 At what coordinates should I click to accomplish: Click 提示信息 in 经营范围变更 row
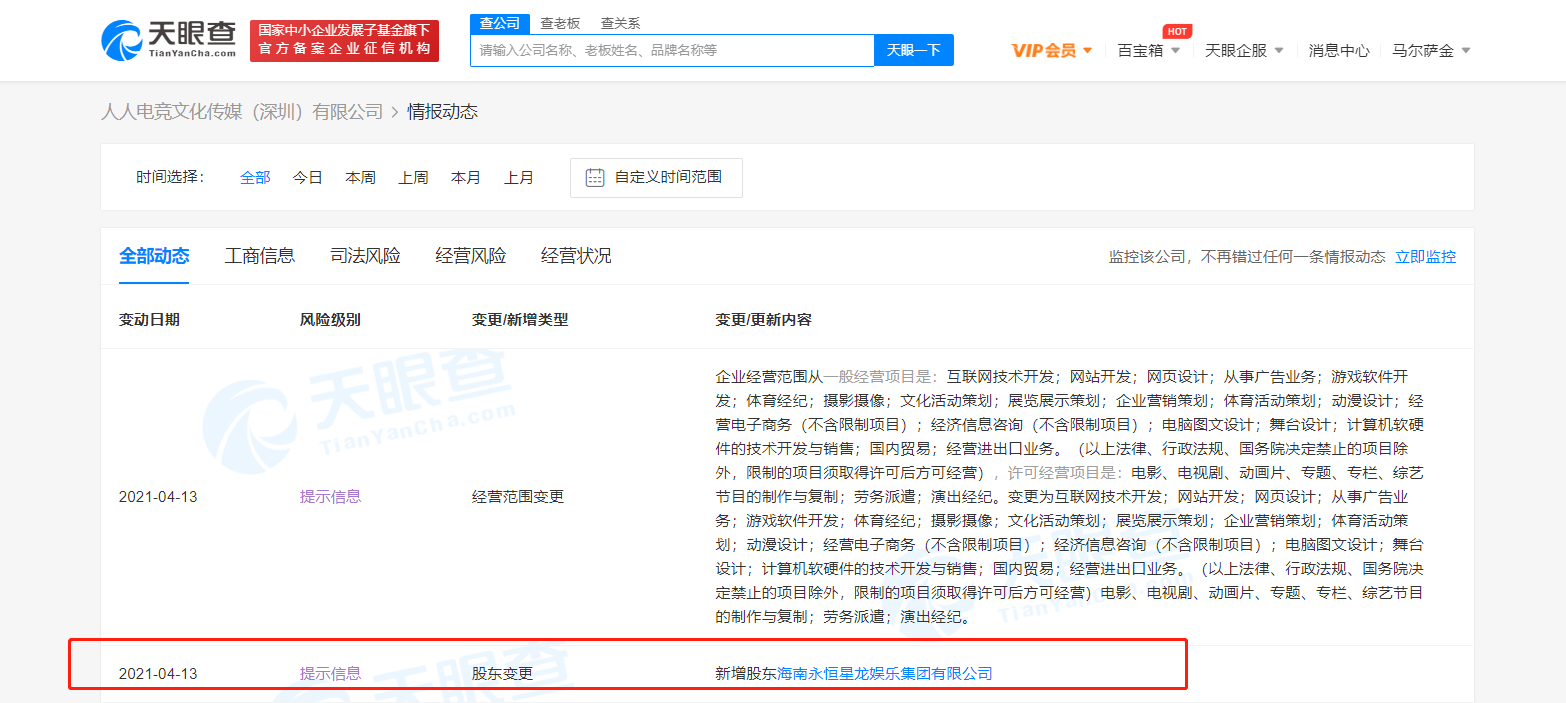(330, 497)
